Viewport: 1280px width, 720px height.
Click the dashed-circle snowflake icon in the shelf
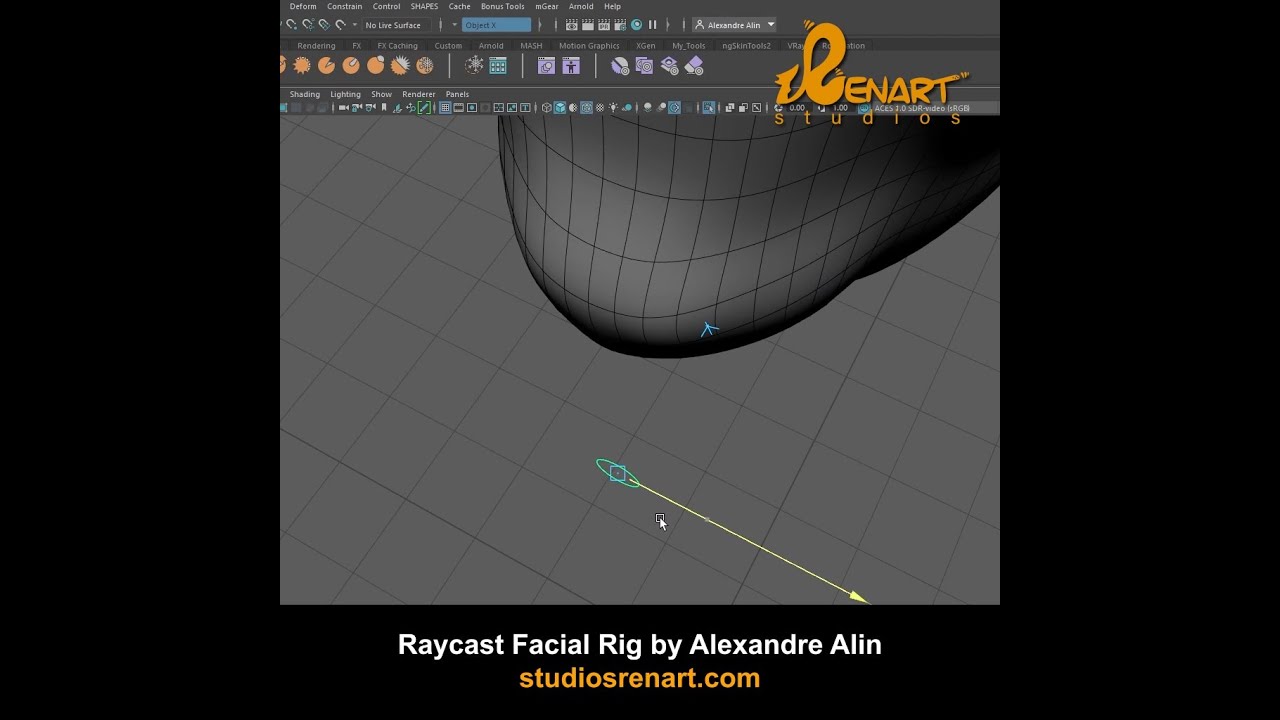coord(474,65)
